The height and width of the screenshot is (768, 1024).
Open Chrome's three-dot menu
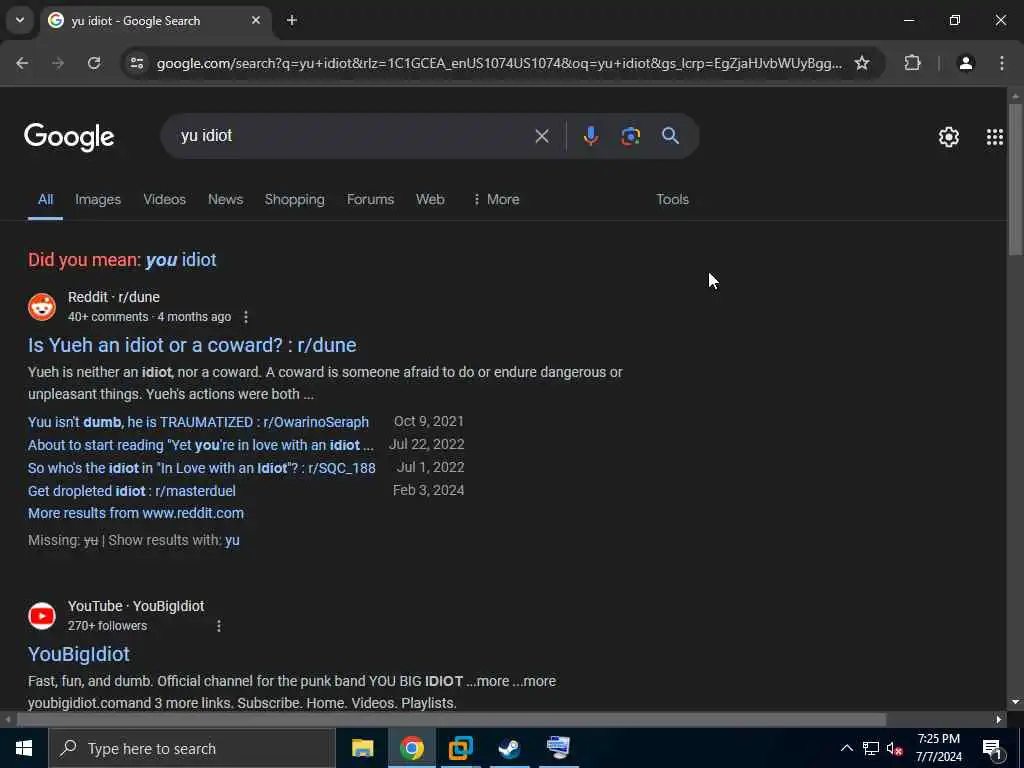pos(1002,63)
